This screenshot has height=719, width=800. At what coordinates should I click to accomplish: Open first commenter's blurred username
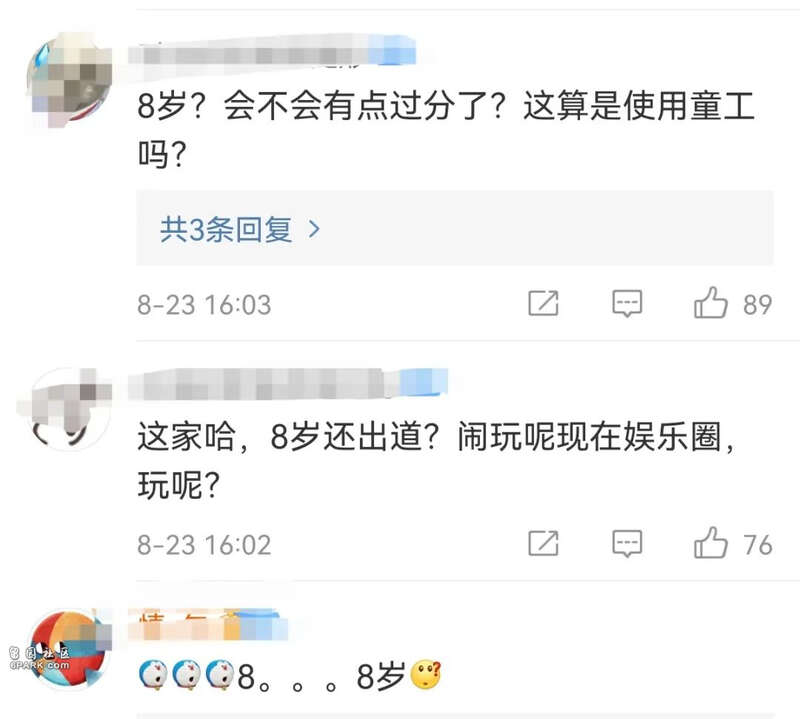tap(272, 53)
